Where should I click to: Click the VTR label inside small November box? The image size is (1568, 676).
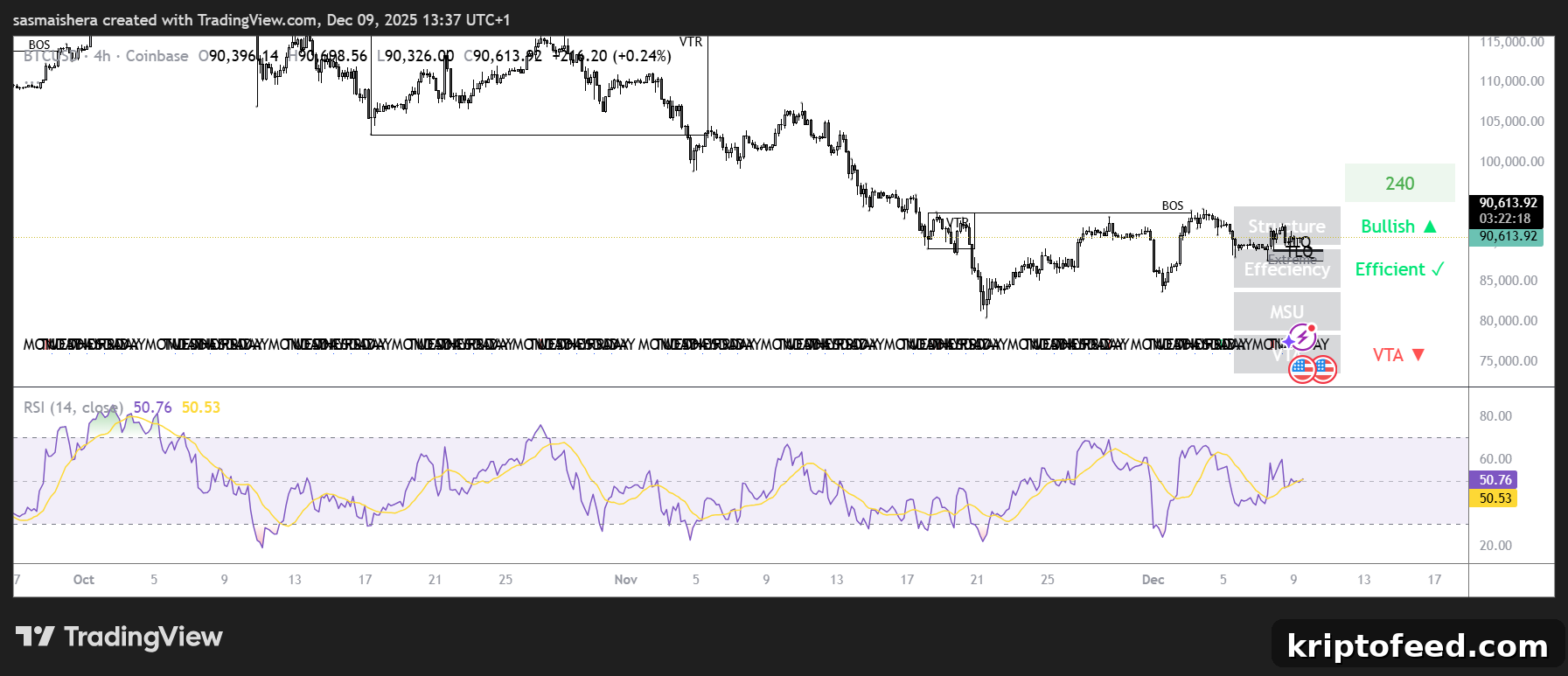coord(958,221)
